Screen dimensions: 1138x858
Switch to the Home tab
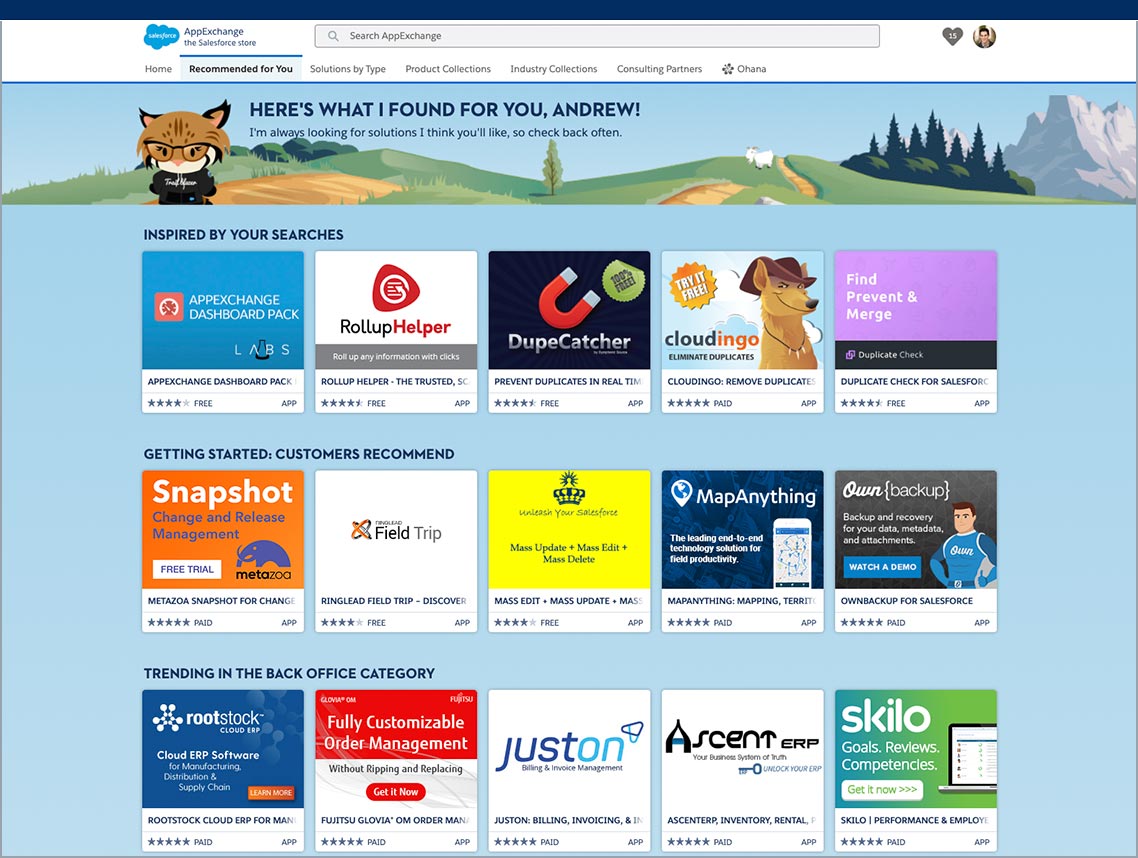[158, 69]
